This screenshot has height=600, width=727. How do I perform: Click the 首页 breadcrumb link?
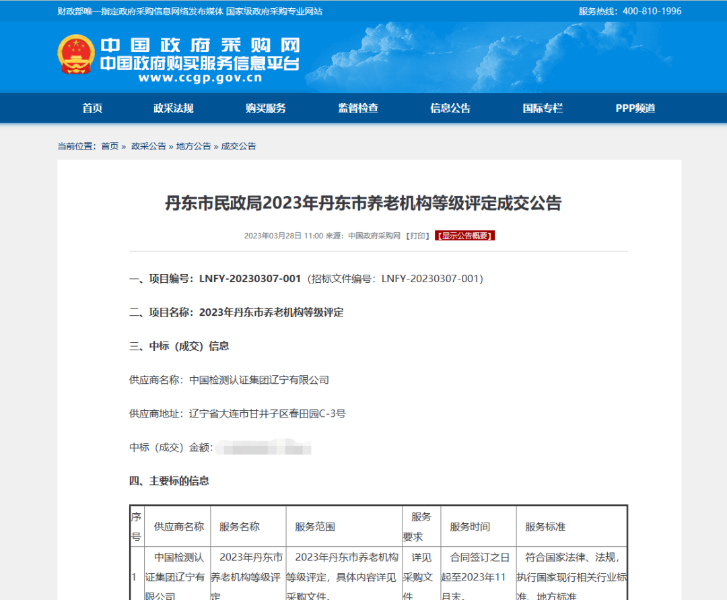pyautogui.click(x=110, y=146)
